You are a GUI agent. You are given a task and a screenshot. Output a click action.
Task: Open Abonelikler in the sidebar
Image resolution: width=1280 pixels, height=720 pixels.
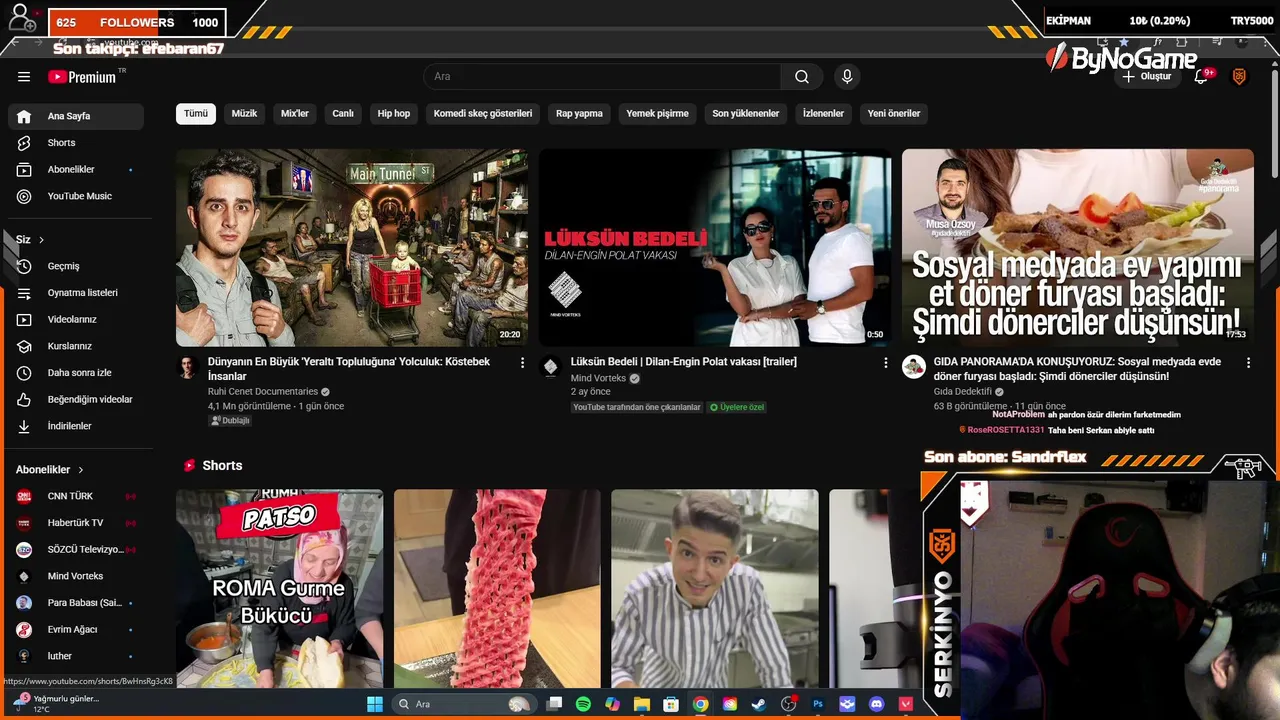(x=76, y=170)
